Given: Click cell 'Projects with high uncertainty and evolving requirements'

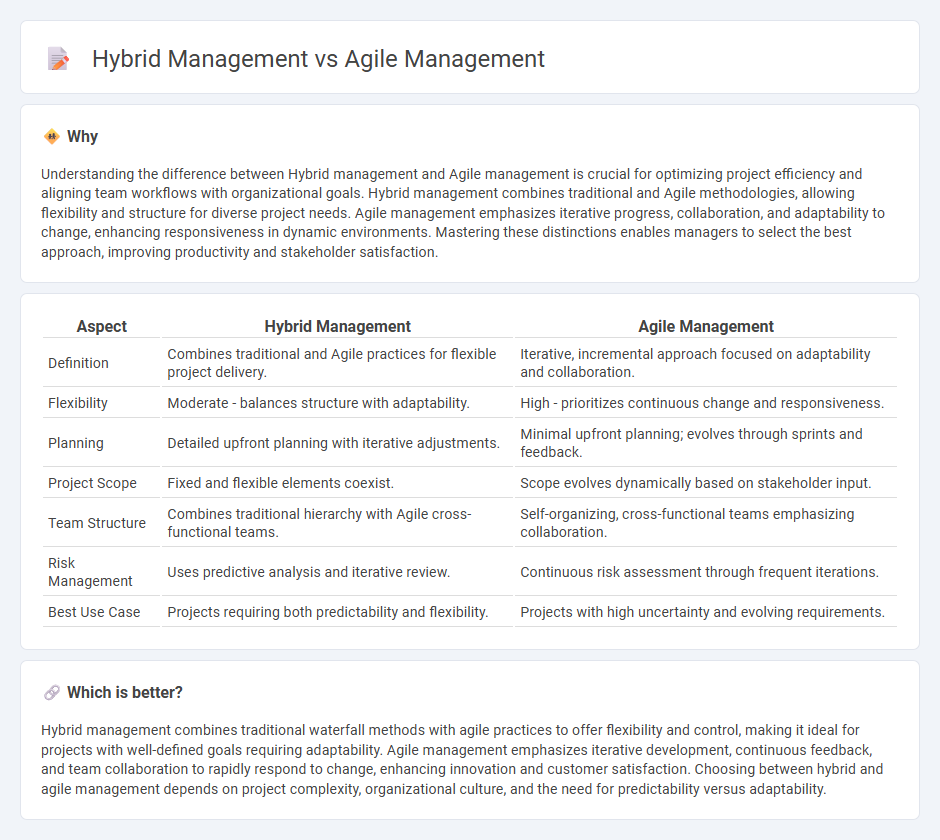Looking at the screenshot, I should tap(706, 612).
